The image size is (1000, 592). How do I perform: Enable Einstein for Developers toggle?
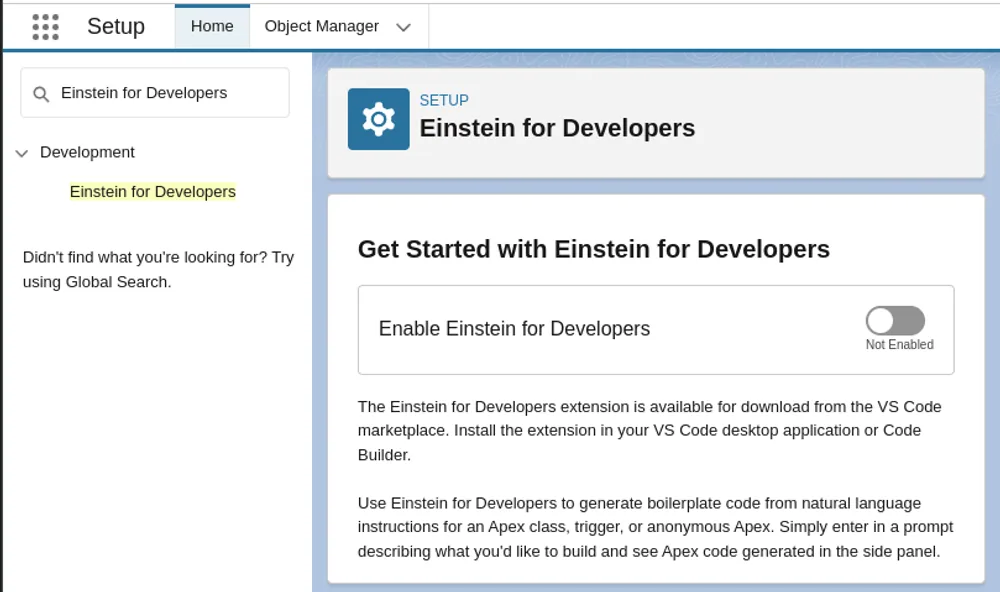(x=895, y=320)
